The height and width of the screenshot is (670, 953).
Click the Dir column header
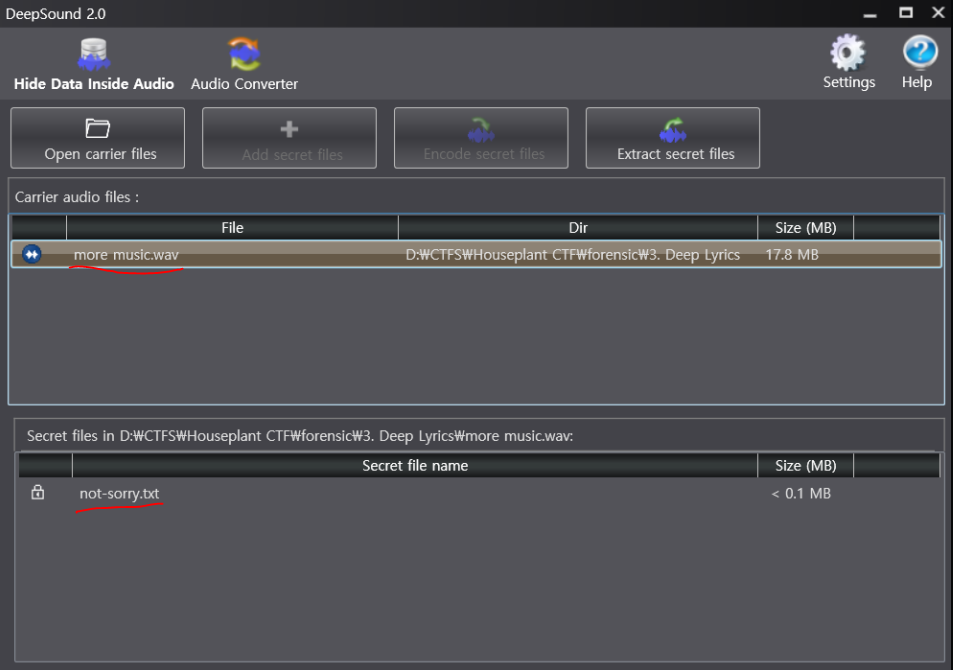pyautogui.click(x=578, y=227)
